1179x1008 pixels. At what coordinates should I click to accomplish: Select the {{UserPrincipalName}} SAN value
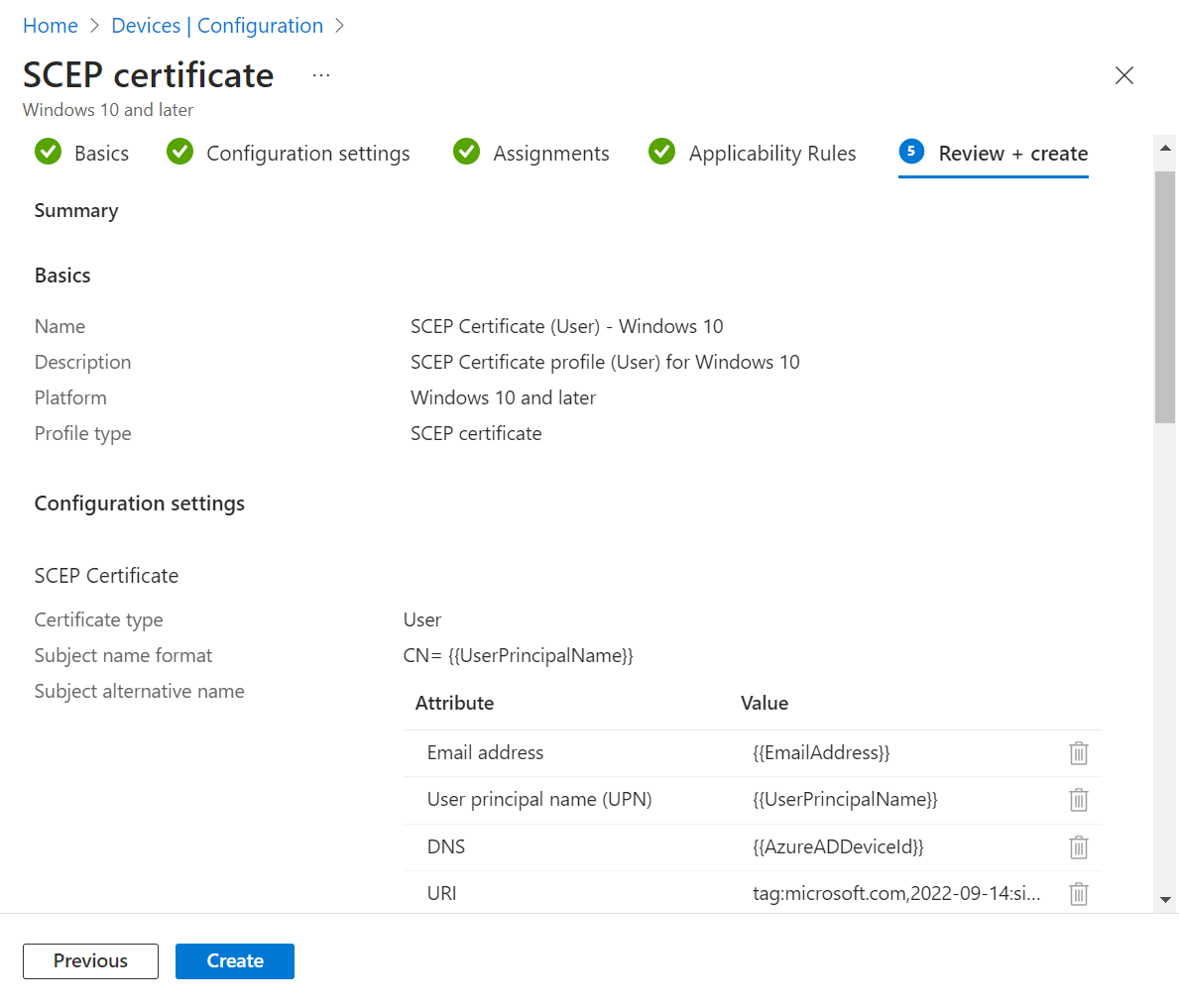845,799
